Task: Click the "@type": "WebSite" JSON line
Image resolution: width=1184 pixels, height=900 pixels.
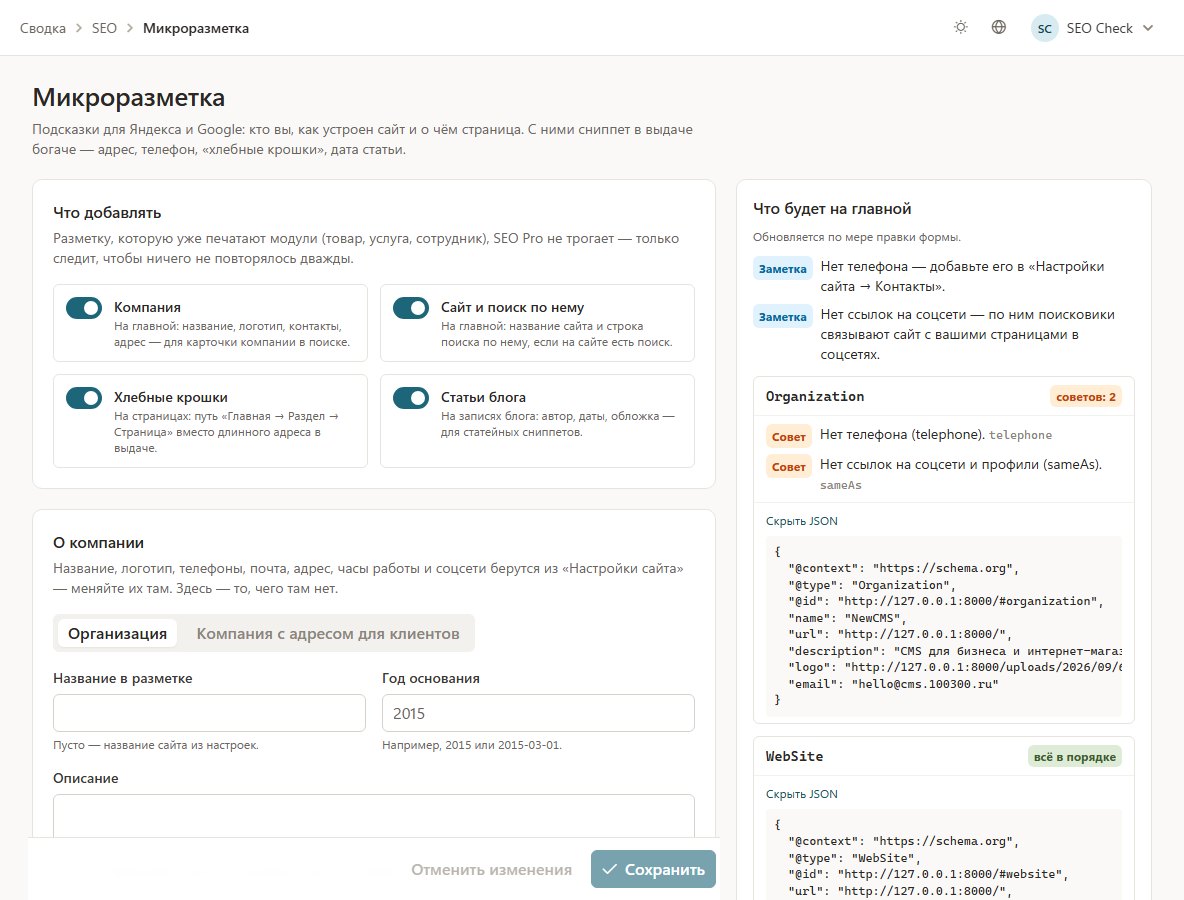Action: click(854, 858)
